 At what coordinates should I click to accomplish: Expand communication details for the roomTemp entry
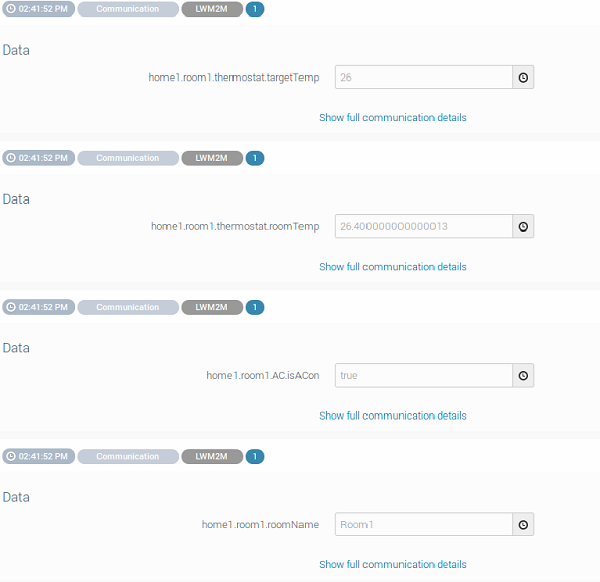[392, 266]
